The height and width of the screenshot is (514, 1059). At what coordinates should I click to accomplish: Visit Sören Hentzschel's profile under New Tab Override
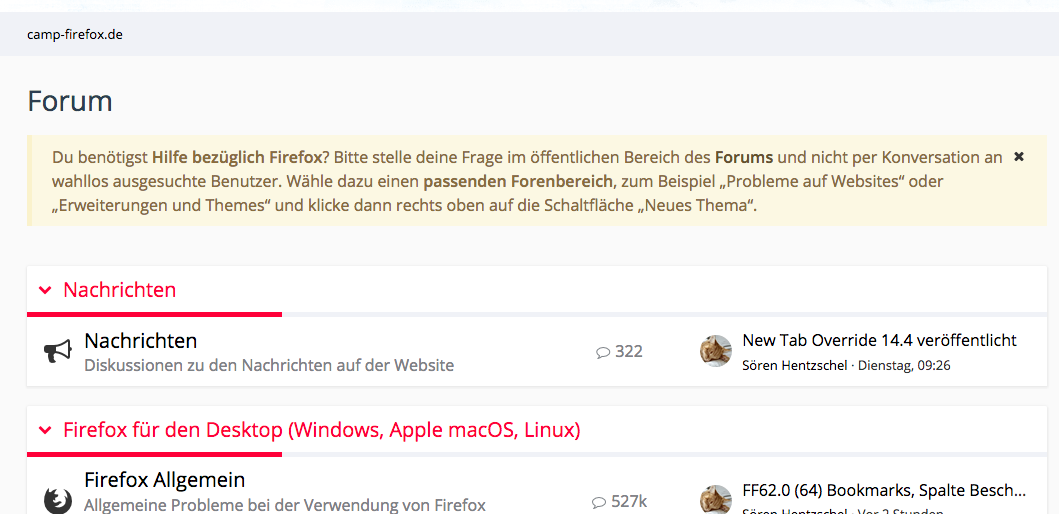click(x=794, y=366)
